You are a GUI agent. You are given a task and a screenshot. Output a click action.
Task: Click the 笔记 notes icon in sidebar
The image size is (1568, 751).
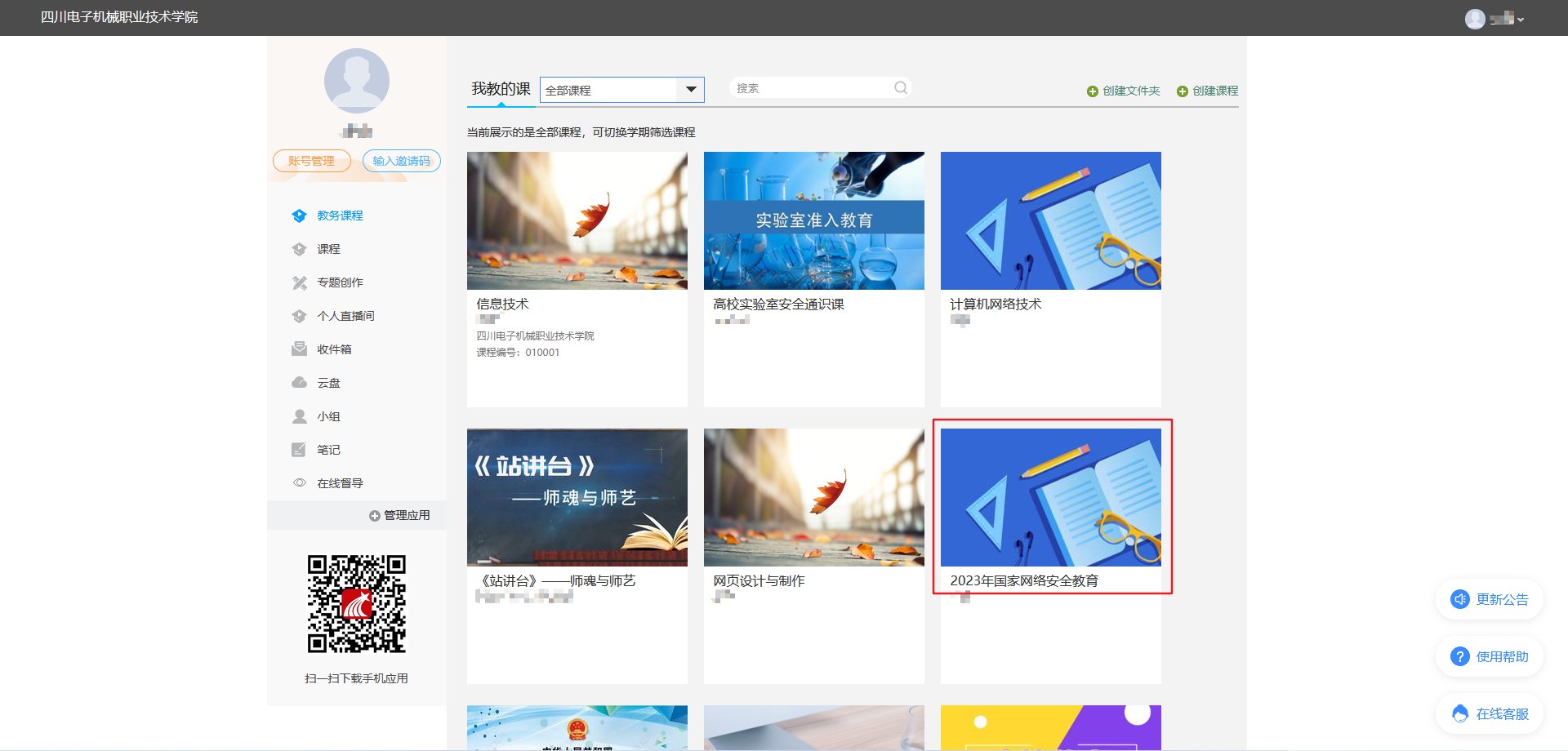299,450
